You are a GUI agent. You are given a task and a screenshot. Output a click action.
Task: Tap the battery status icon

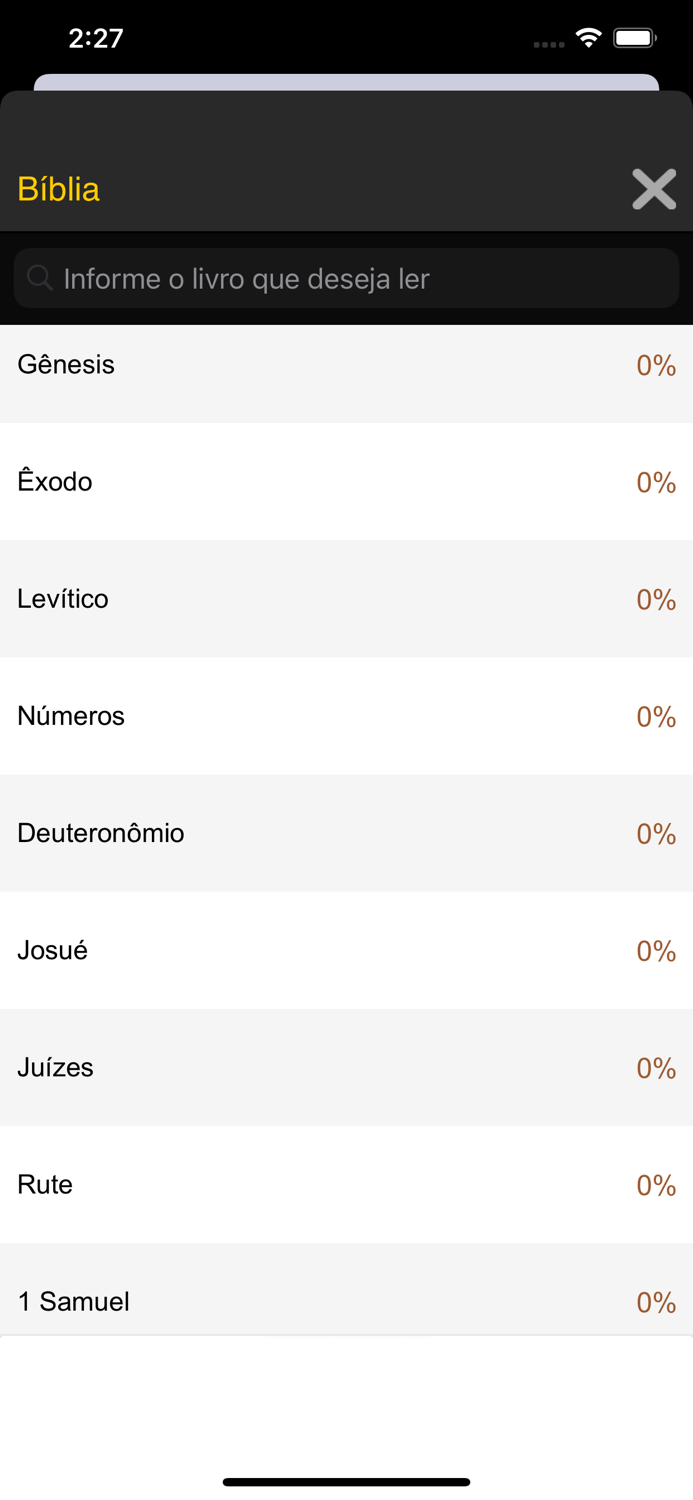(x=635, y=38)
